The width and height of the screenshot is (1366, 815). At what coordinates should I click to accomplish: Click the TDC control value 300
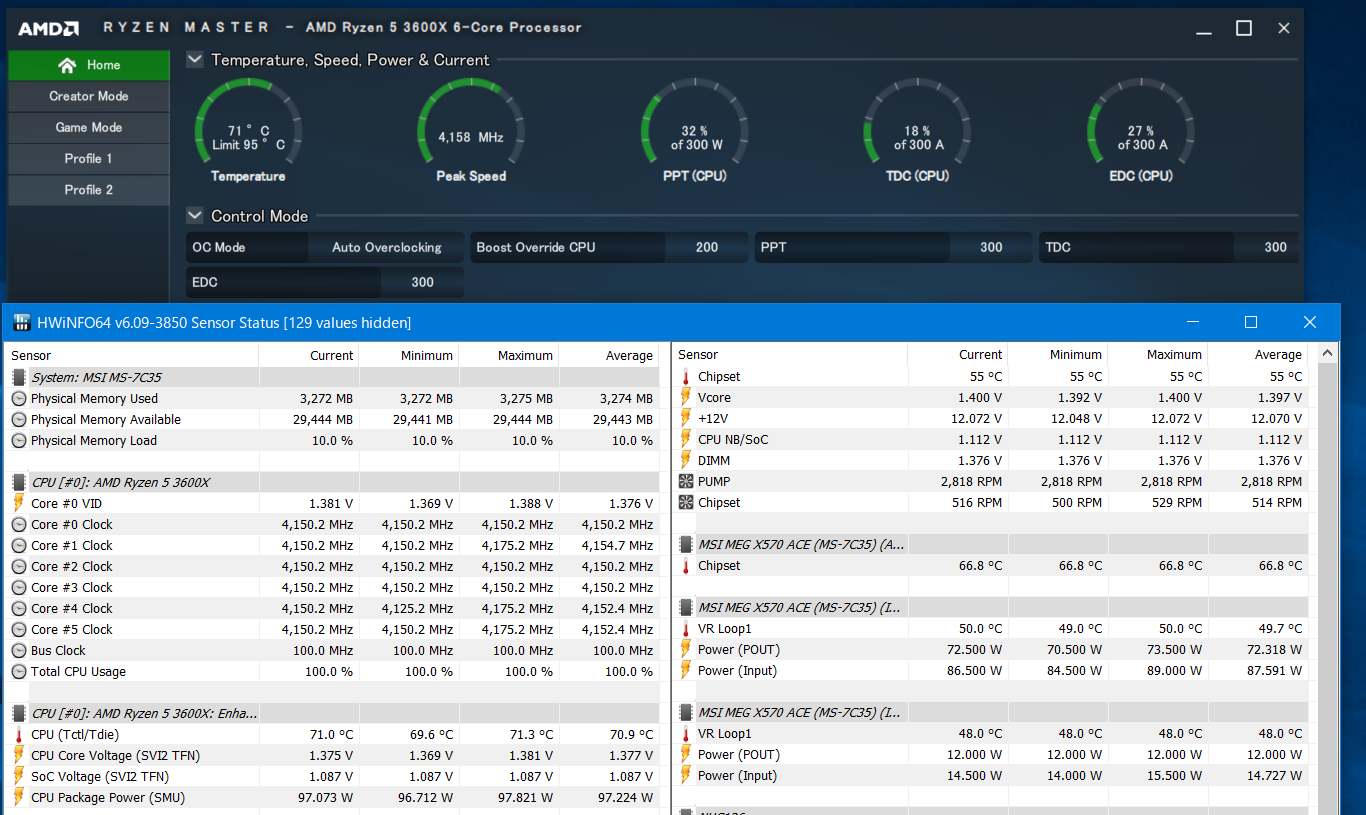pyautogui.click(x=1275, y=247)
